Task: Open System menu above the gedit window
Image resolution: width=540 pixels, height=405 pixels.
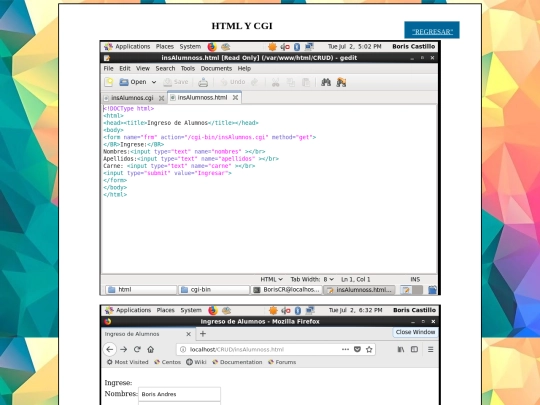Action: [190, 46]
